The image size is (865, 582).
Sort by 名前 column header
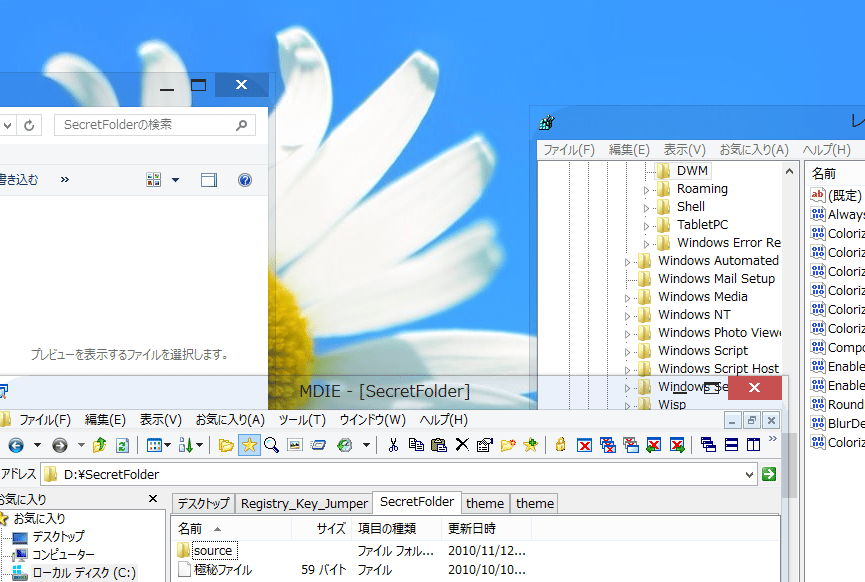(x=231, y=529)
